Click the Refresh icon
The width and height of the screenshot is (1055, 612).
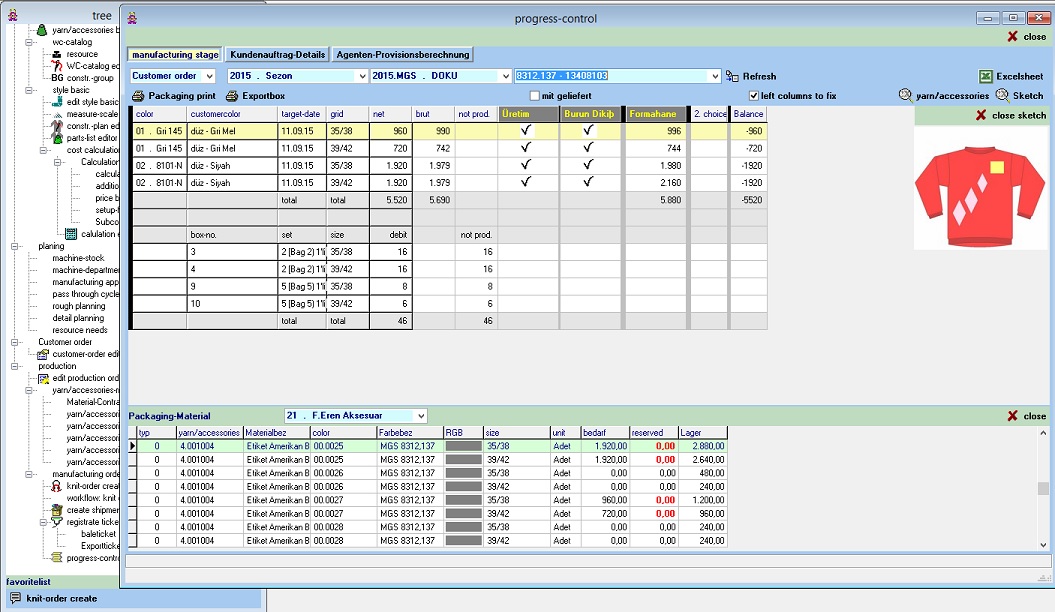click(732, 76)
